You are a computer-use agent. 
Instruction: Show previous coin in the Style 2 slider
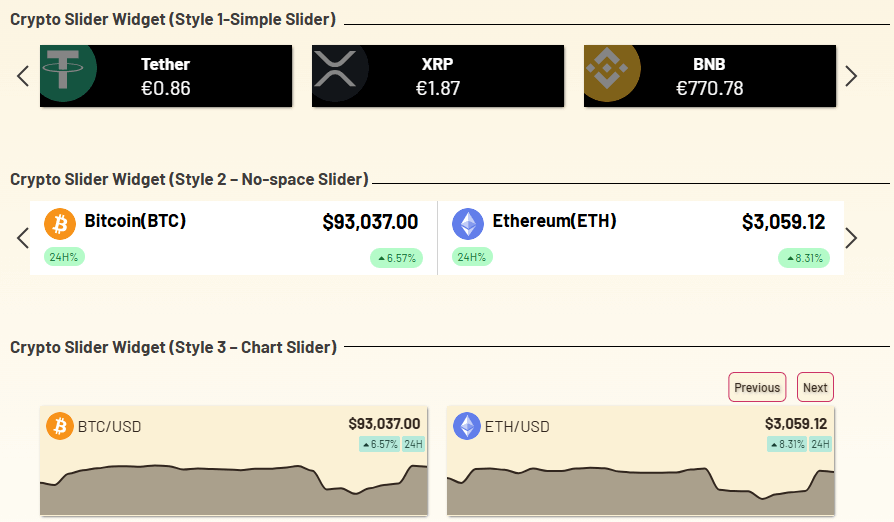[23, 238]
